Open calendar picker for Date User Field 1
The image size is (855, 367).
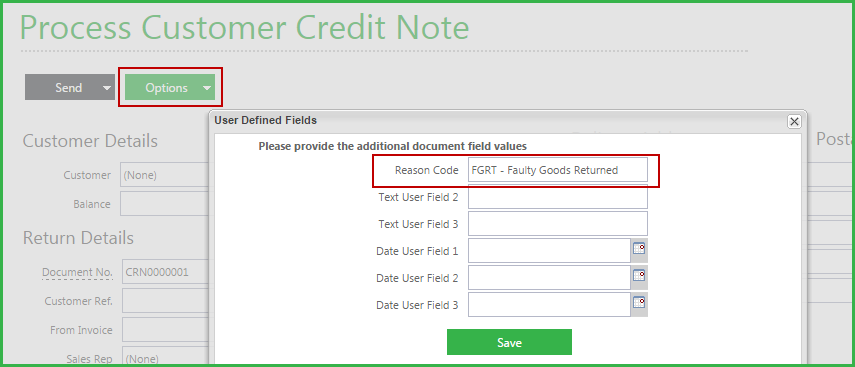pyautogui.click(x=639, y=250)
